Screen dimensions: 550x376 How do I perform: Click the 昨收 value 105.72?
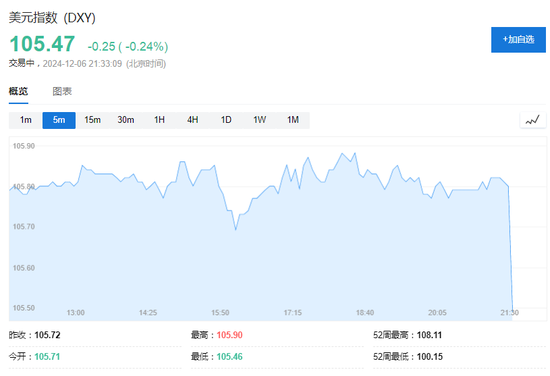click(x=47, y=335)
